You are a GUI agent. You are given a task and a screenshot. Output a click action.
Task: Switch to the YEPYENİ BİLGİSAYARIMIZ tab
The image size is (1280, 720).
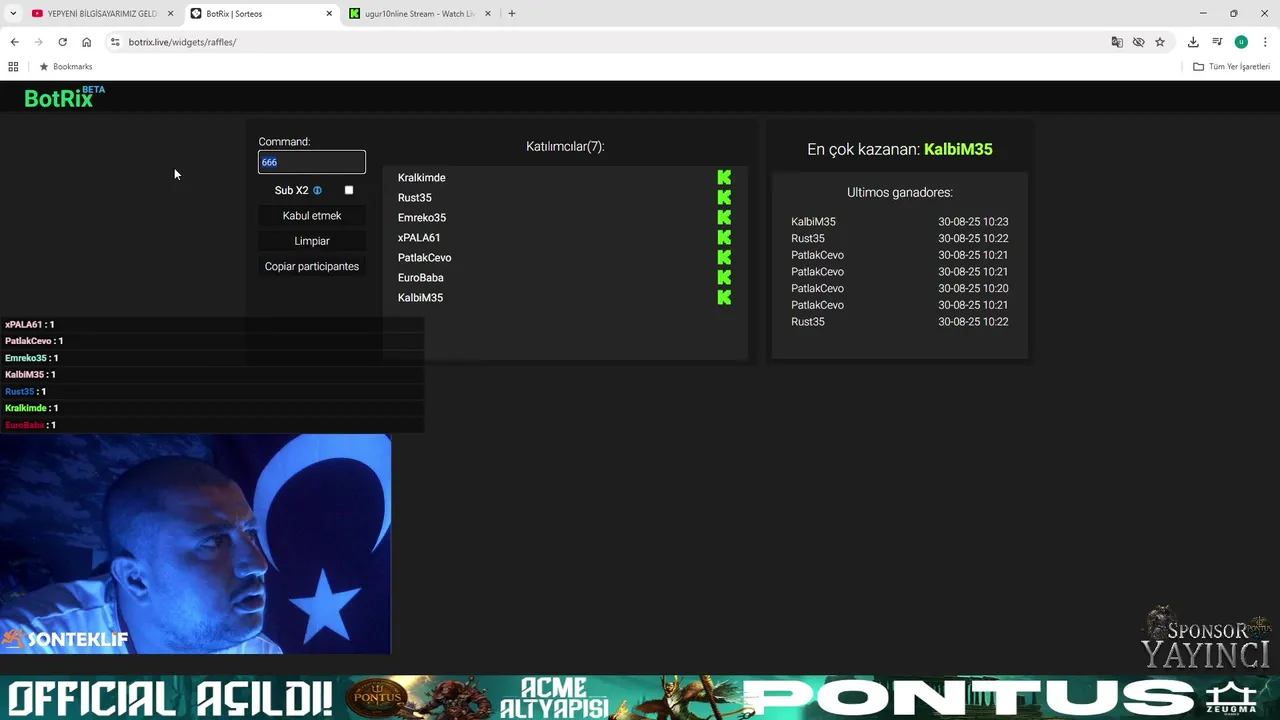102,14
